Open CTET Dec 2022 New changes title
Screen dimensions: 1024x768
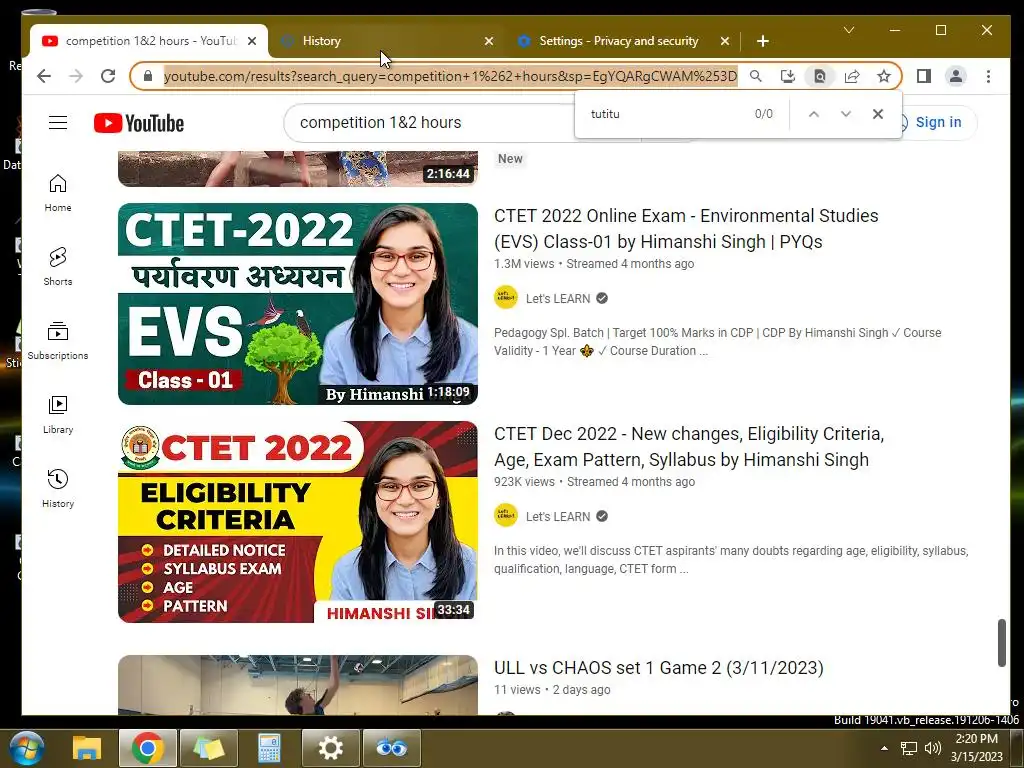pos(689,447)
